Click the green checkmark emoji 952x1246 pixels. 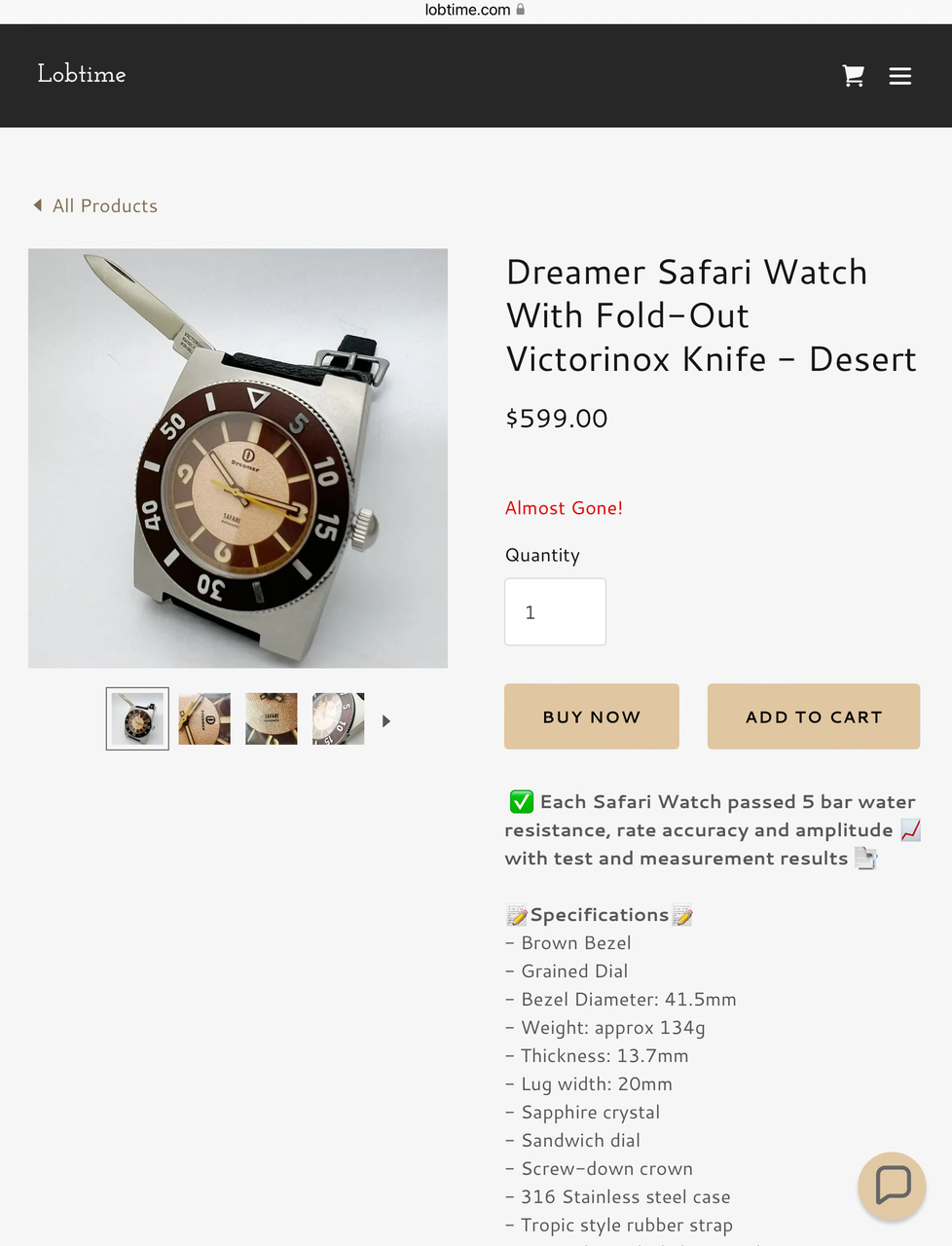(x=522, y=802)
